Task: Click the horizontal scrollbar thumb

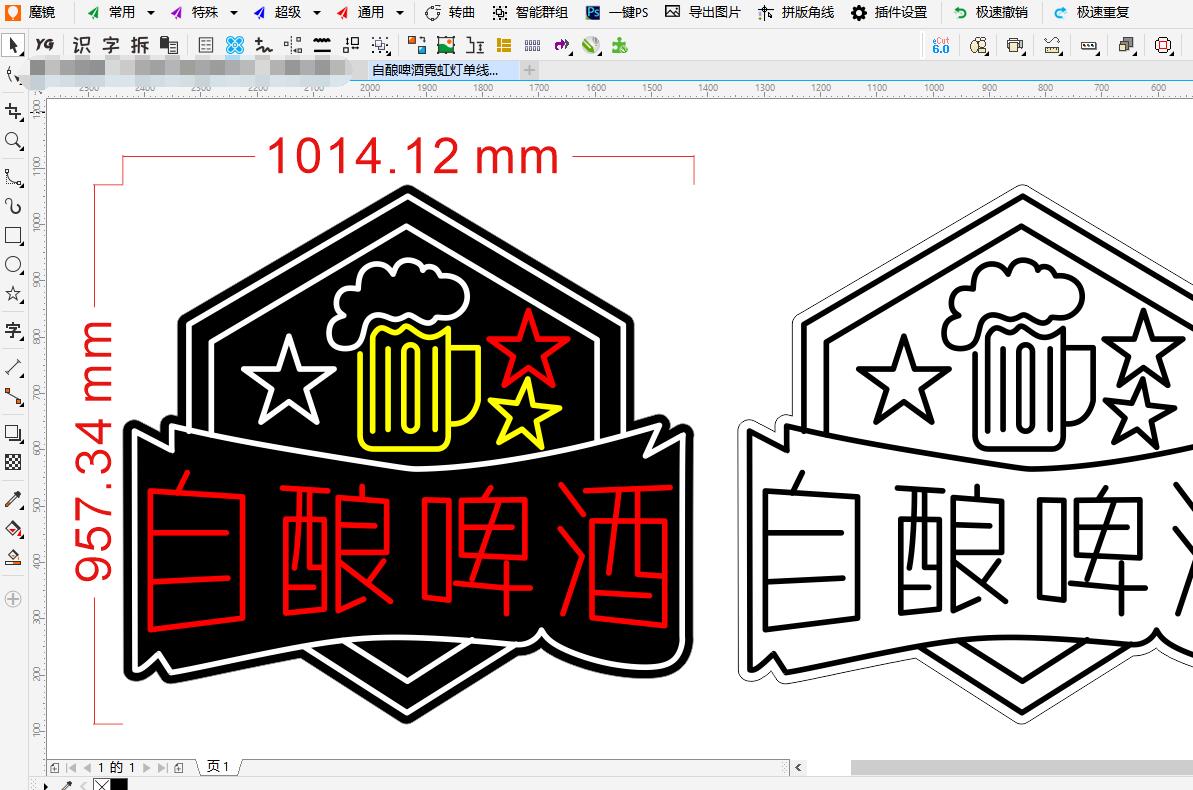Action: 1022,767
